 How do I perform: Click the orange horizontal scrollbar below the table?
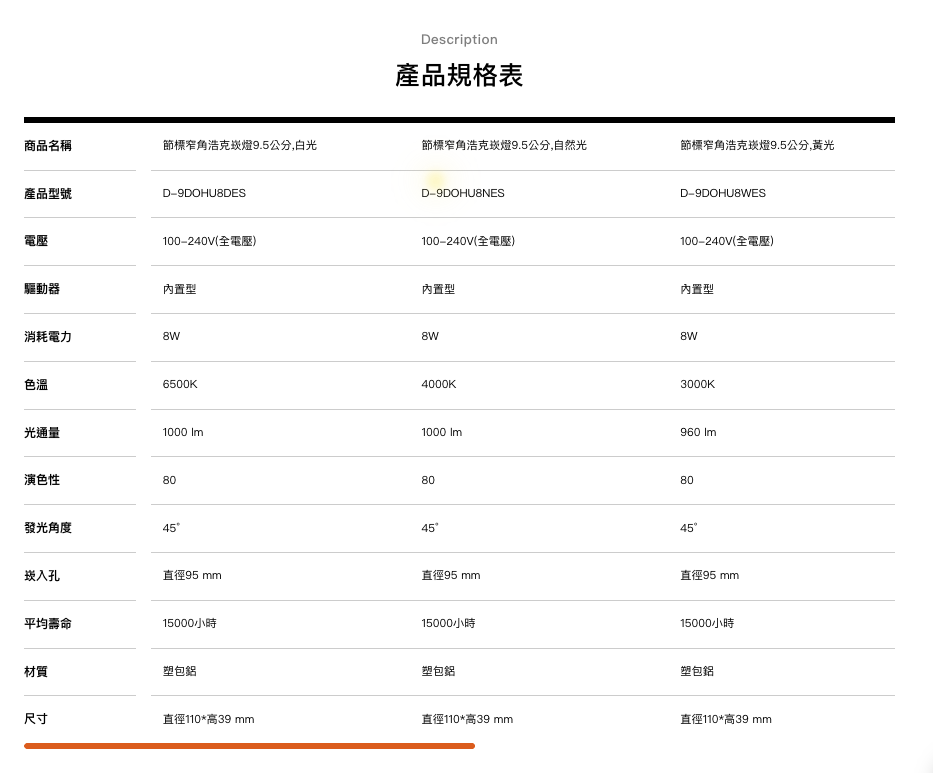(x=249, y=745)
